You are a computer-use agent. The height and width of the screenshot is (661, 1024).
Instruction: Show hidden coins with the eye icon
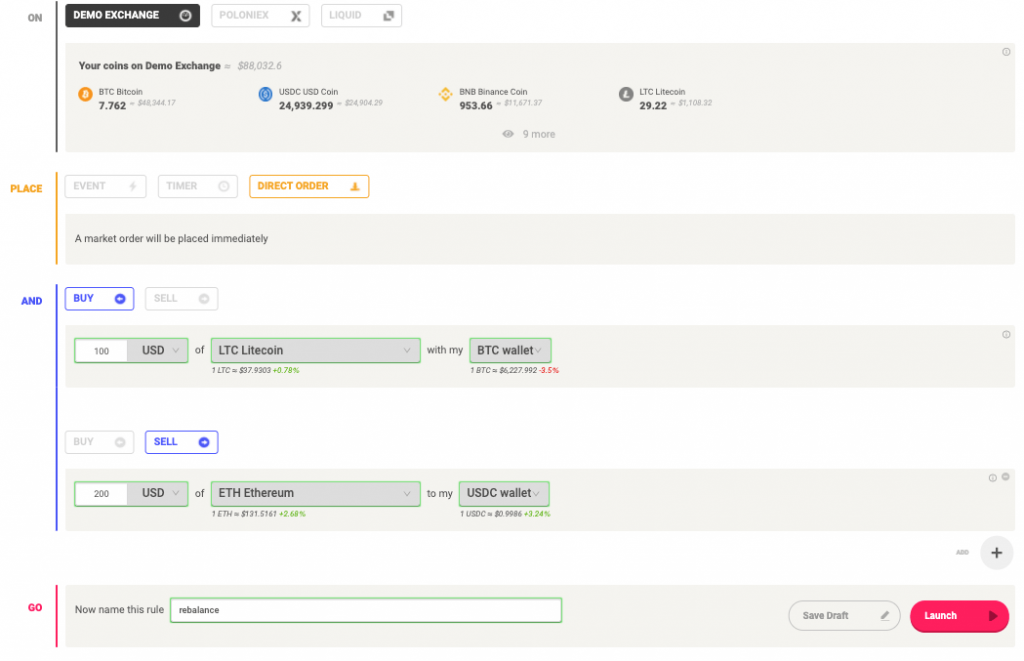(507, 134)
